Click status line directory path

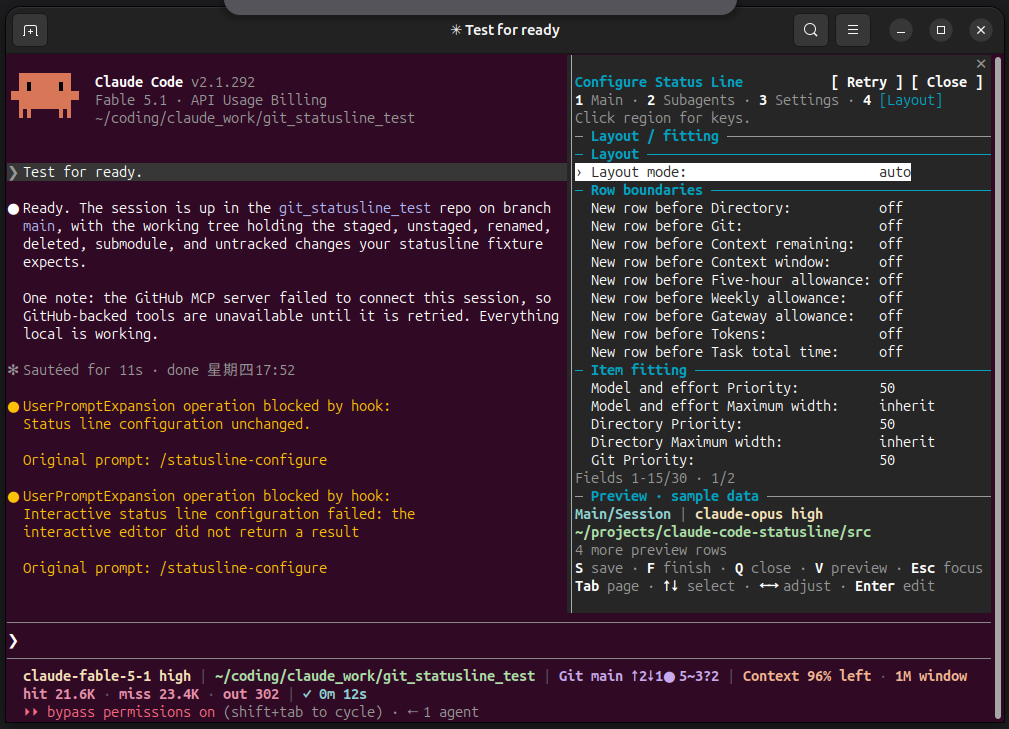click(375, 676)
